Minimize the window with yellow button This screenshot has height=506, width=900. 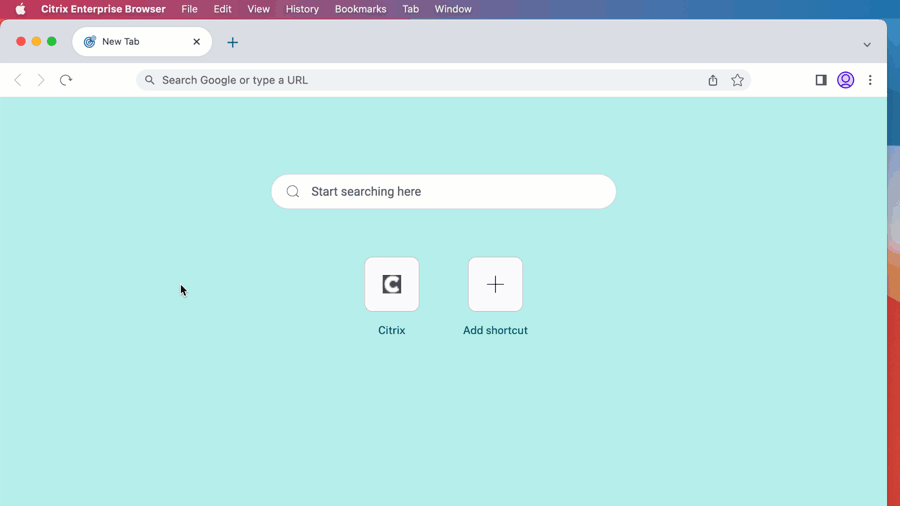(x=36, y=41)
